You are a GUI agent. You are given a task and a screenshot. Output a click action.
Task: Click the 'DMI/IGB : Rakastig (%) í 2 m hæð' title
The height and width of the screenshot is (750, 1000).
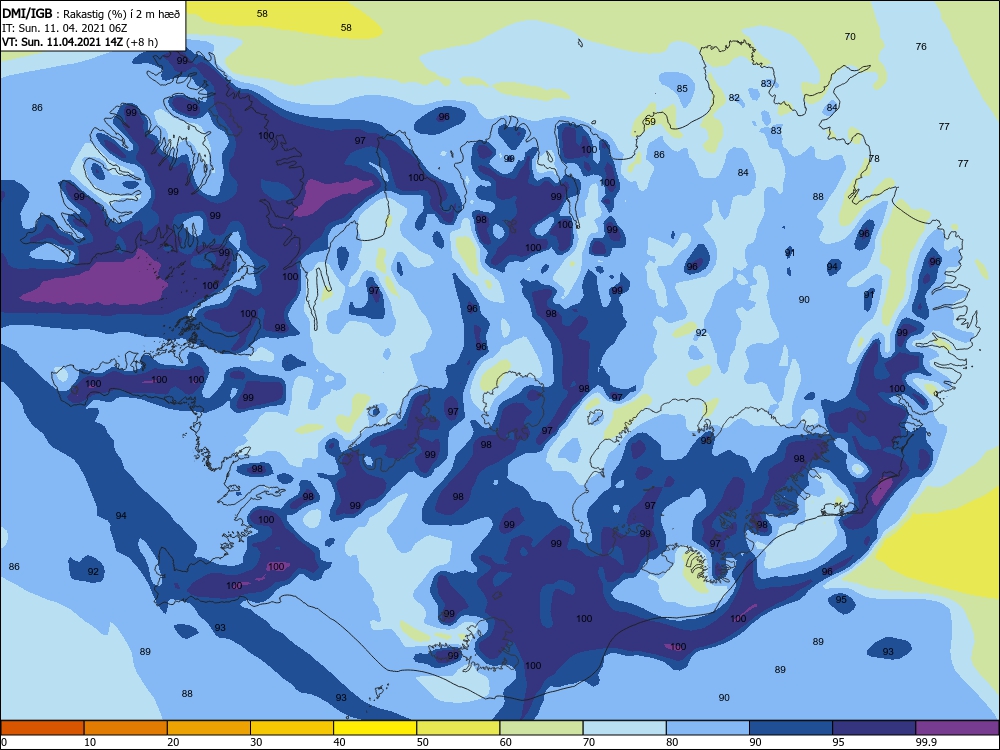pyautogui.click(x=91, y=13)
